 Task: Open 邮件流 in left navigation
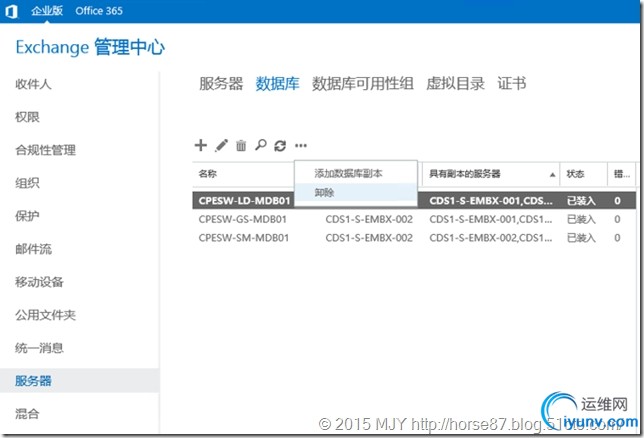[33, 249]
